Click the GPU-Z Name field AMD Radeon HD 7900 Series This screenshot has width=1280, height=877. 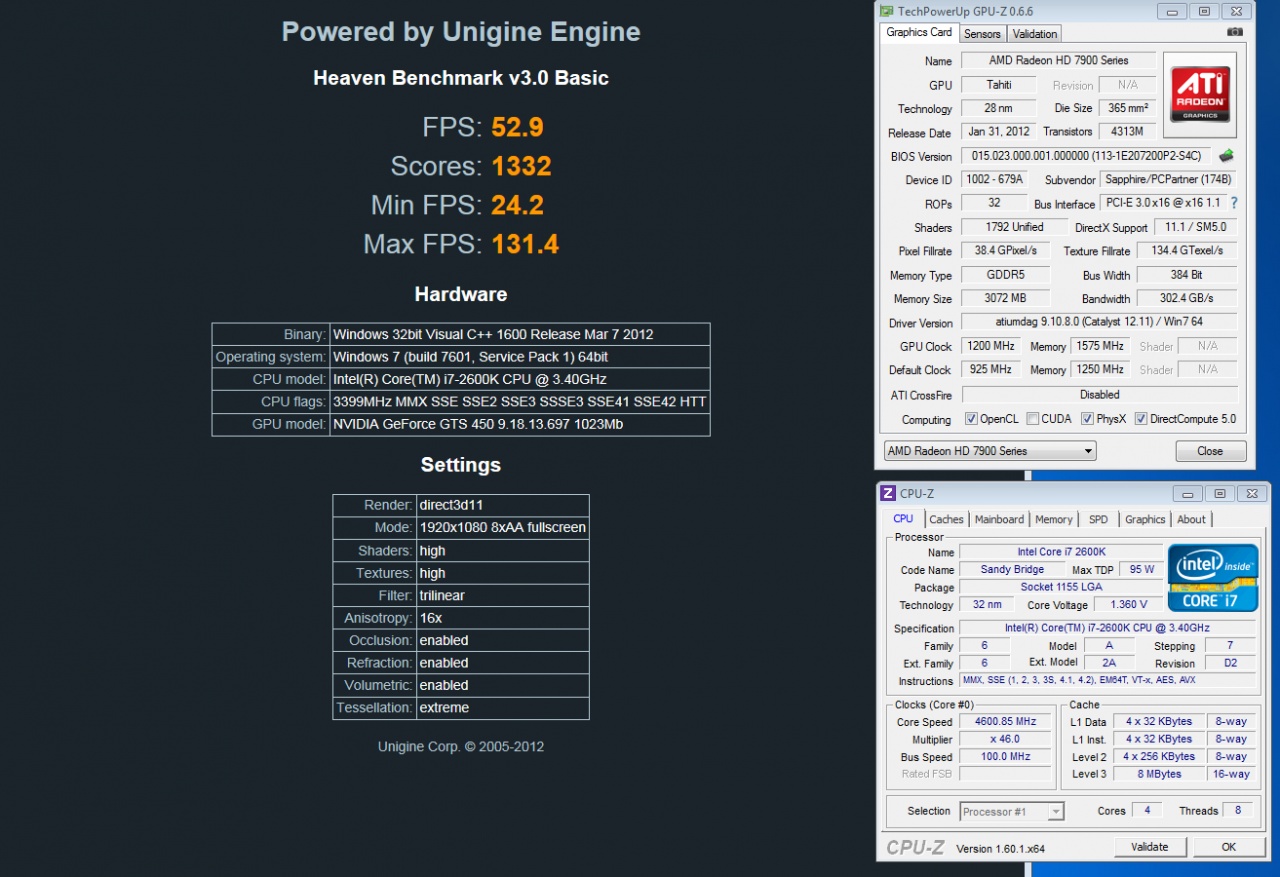click(x=1058, y=61)
